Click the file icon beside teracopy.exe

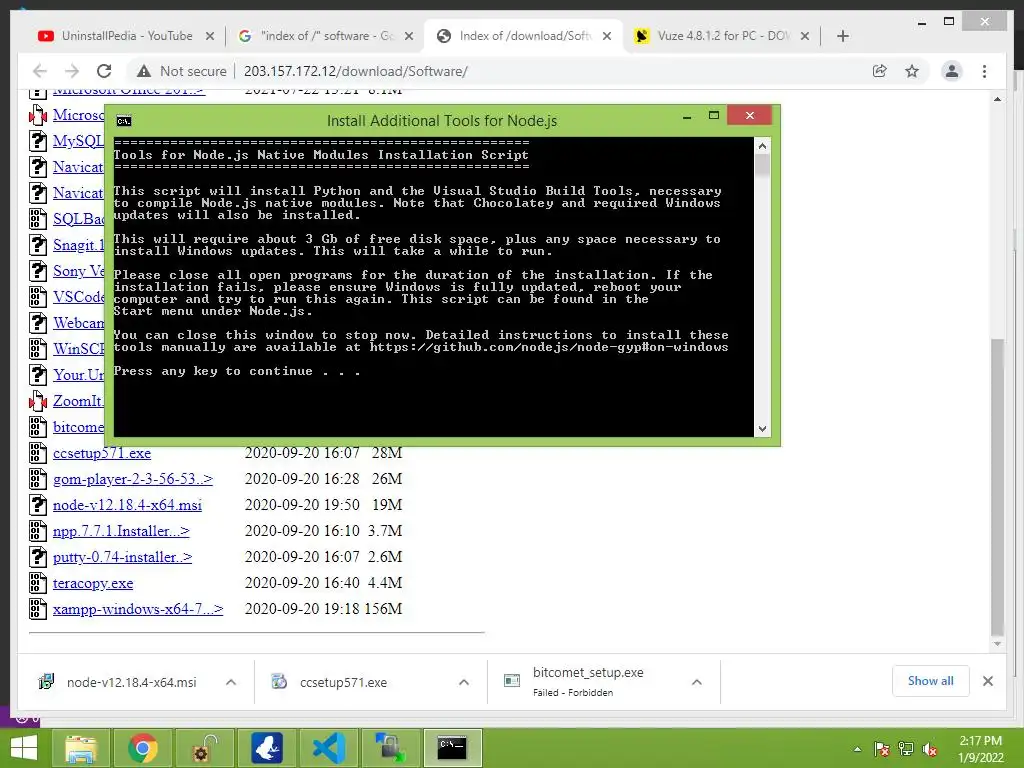pyautogui.click(x=38, y=583)
